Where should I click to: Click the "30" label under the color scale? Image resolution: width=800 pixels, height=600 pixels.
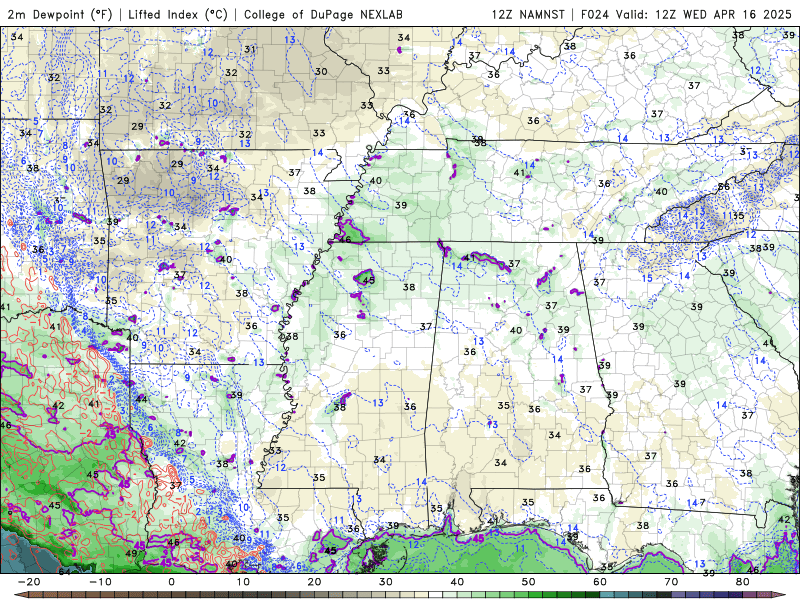[x=386, y=582]
